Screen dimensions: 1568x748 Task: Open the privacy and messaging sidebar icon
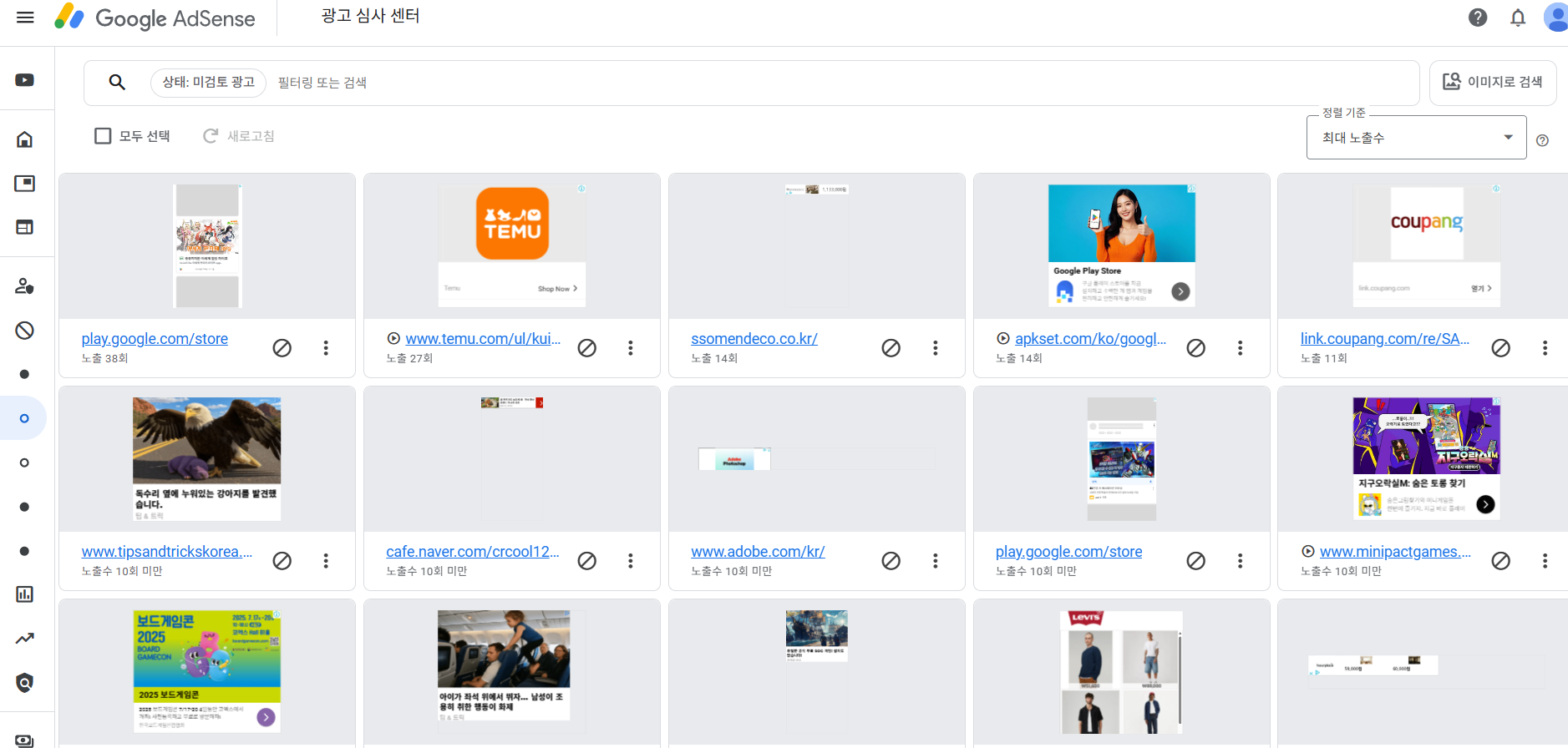pyautogui.click(x=25, y=286)
